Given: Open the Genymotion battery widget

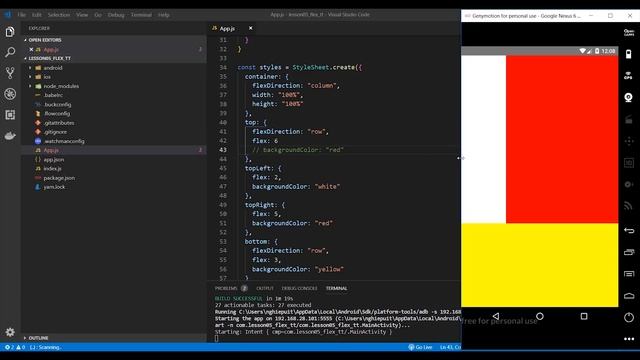Looking at the screenshot, I should coord(629,54).
